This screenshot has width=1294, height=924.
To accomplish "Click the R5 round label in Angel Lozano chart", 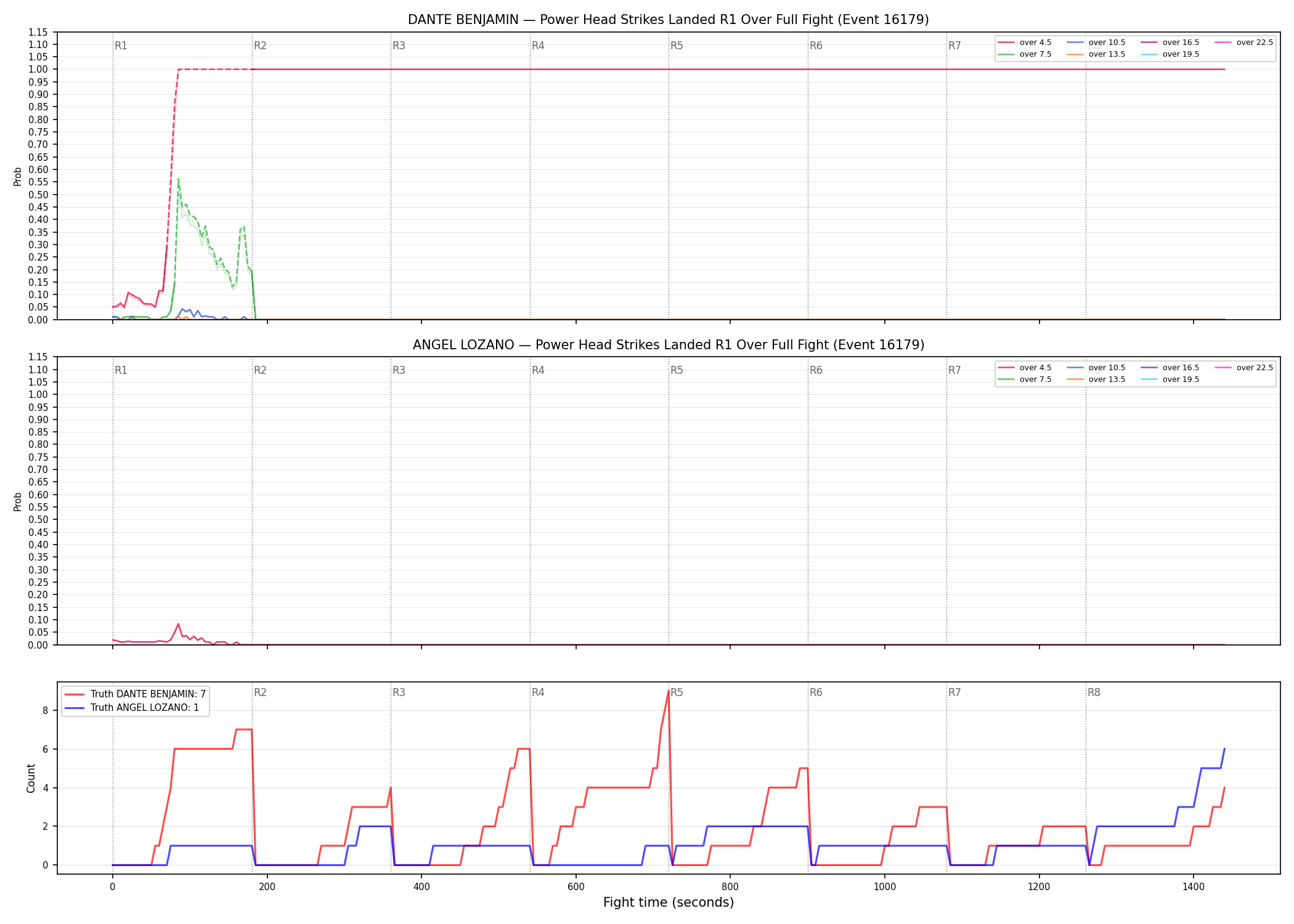I will coord(677,370).
